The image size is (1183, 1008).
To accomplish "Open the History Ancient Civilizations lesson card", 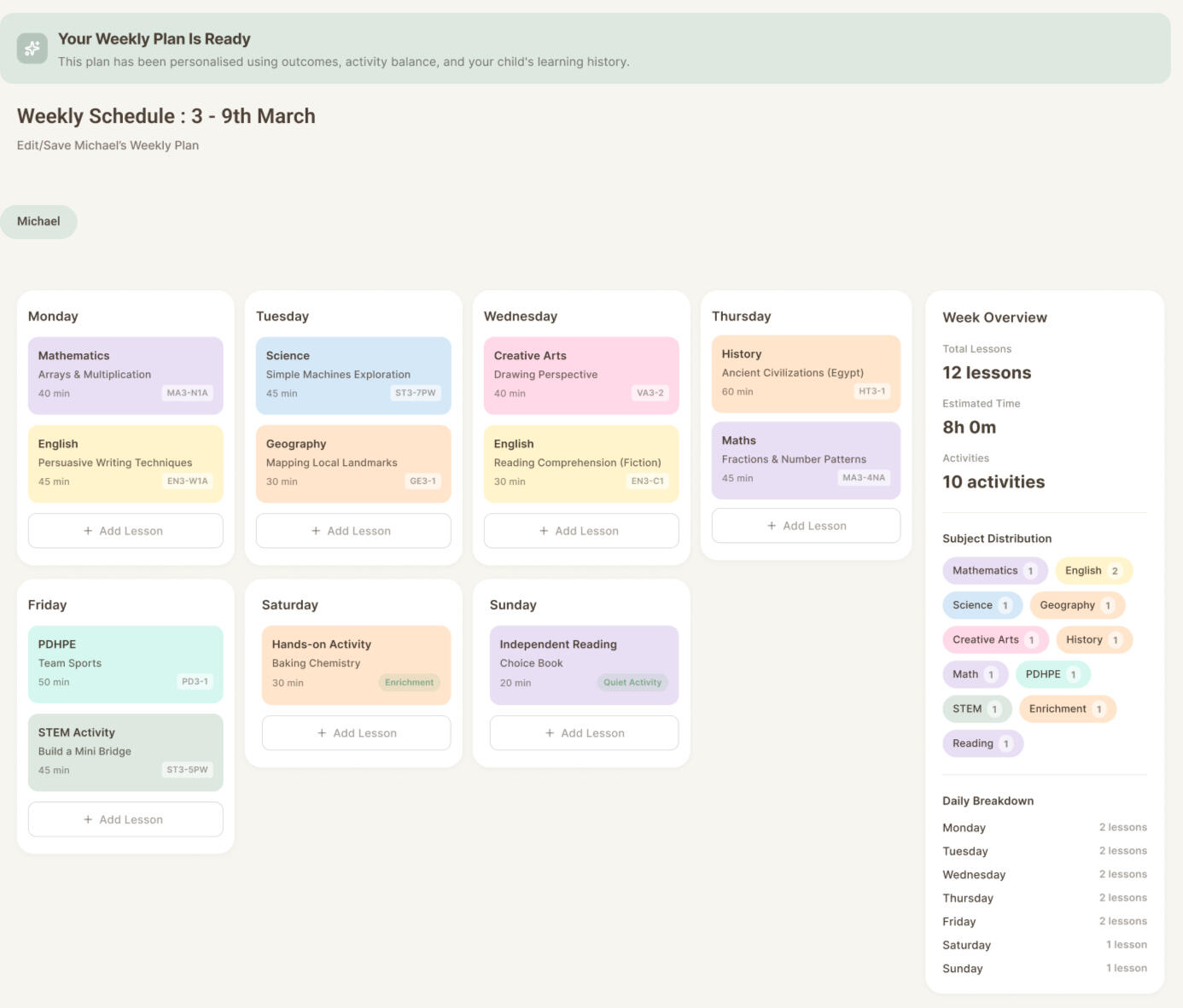I will click(806, 373).
